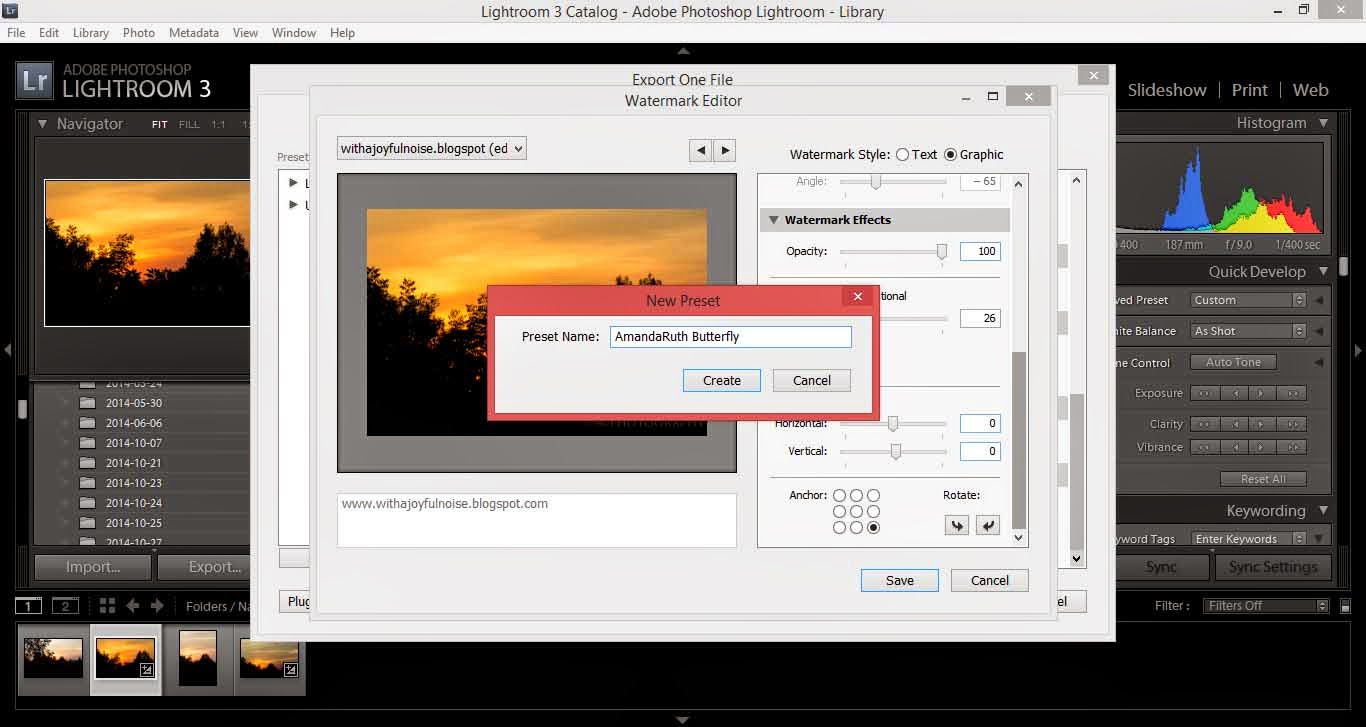Screen dimensions: 1366x727
Task: Select the Text watermark style
Action: point(903,155)
